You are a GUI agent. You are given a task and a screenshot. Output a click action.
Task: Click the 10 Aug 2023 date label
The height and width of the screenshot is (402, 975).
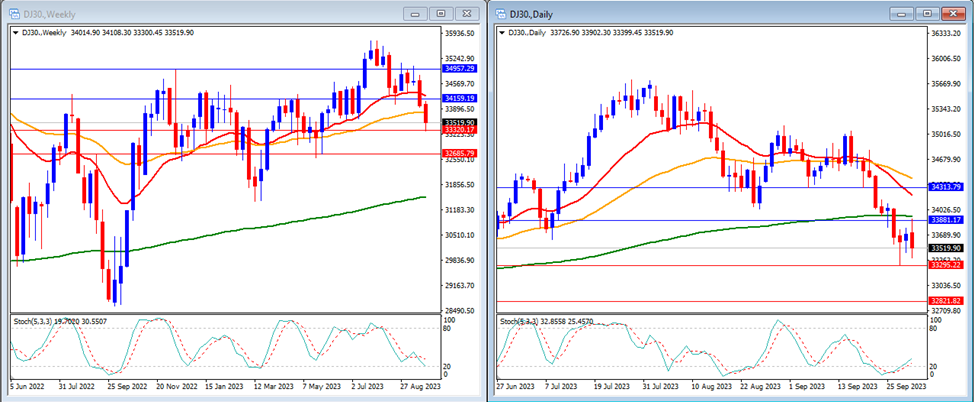712,386
